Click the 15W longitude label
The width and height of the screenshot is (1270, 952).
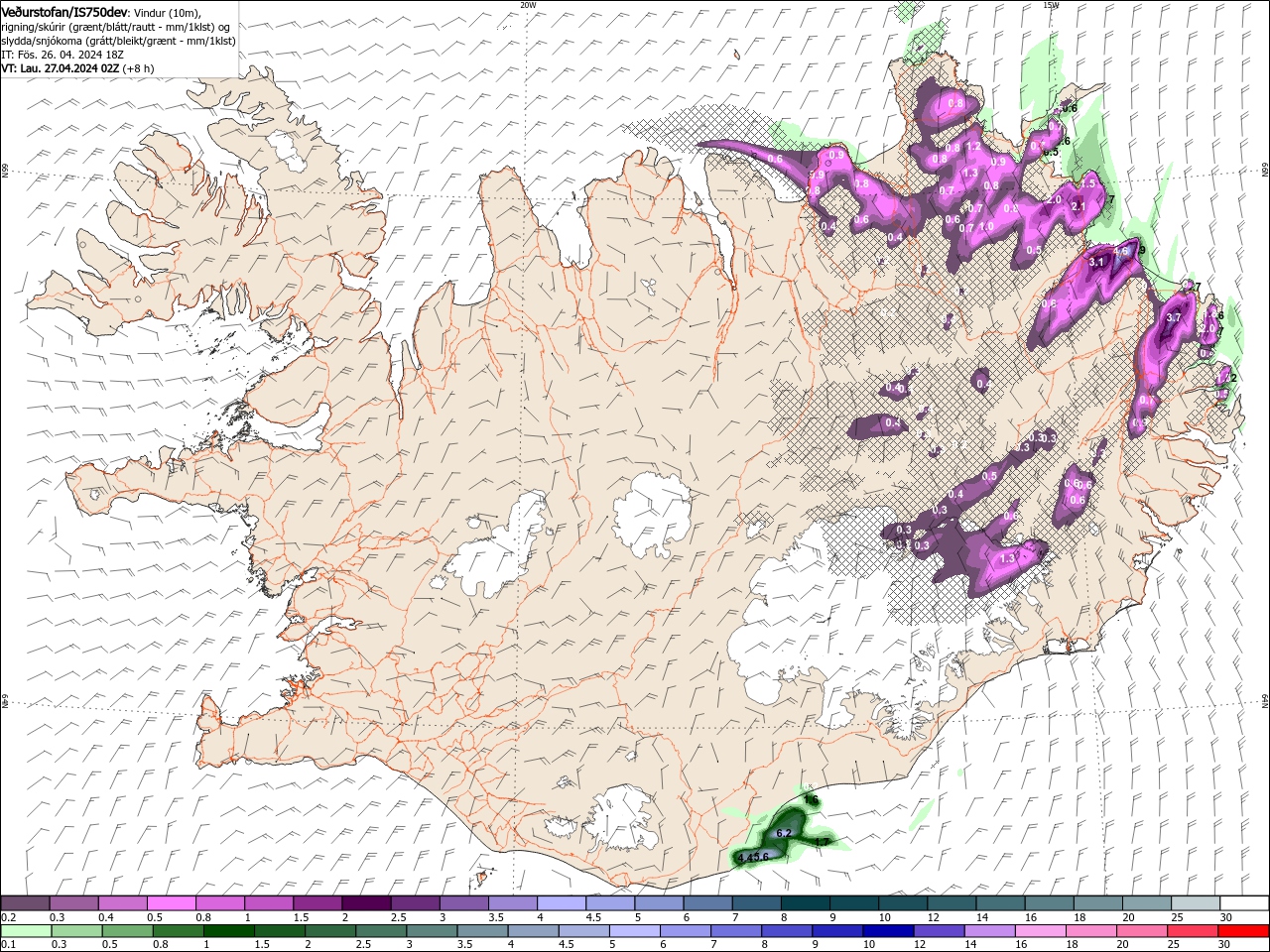coord(1051,5)
